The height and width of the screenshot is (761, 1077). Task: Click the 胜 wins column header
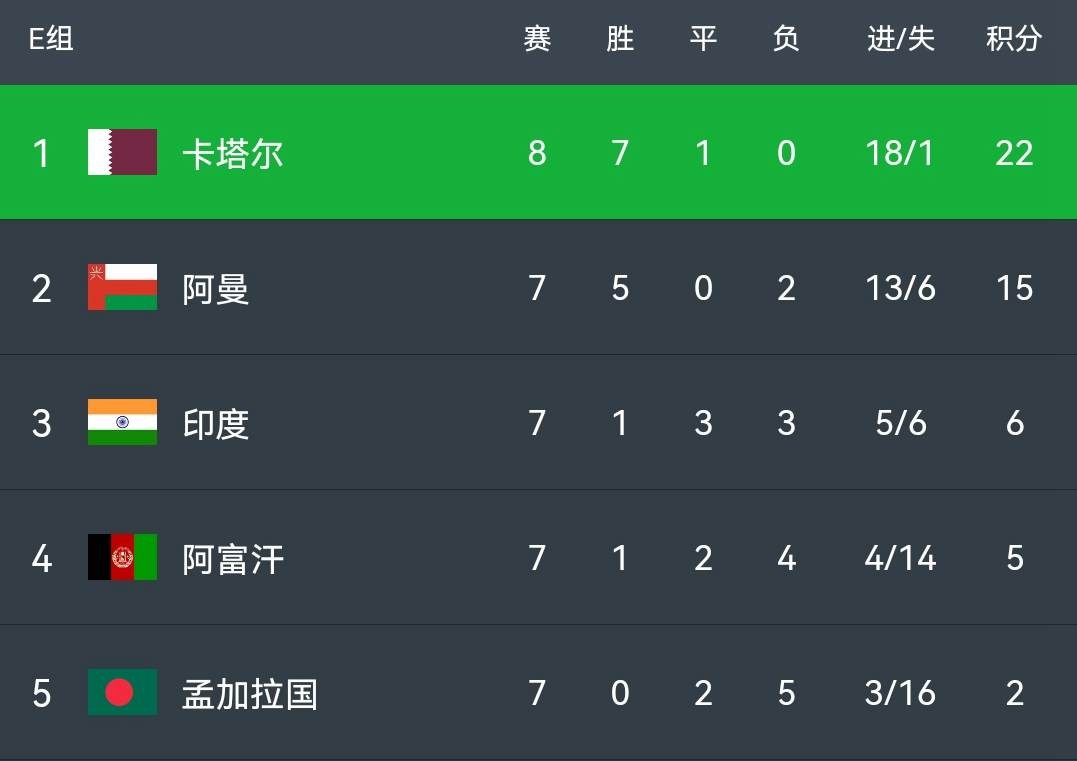620,38
